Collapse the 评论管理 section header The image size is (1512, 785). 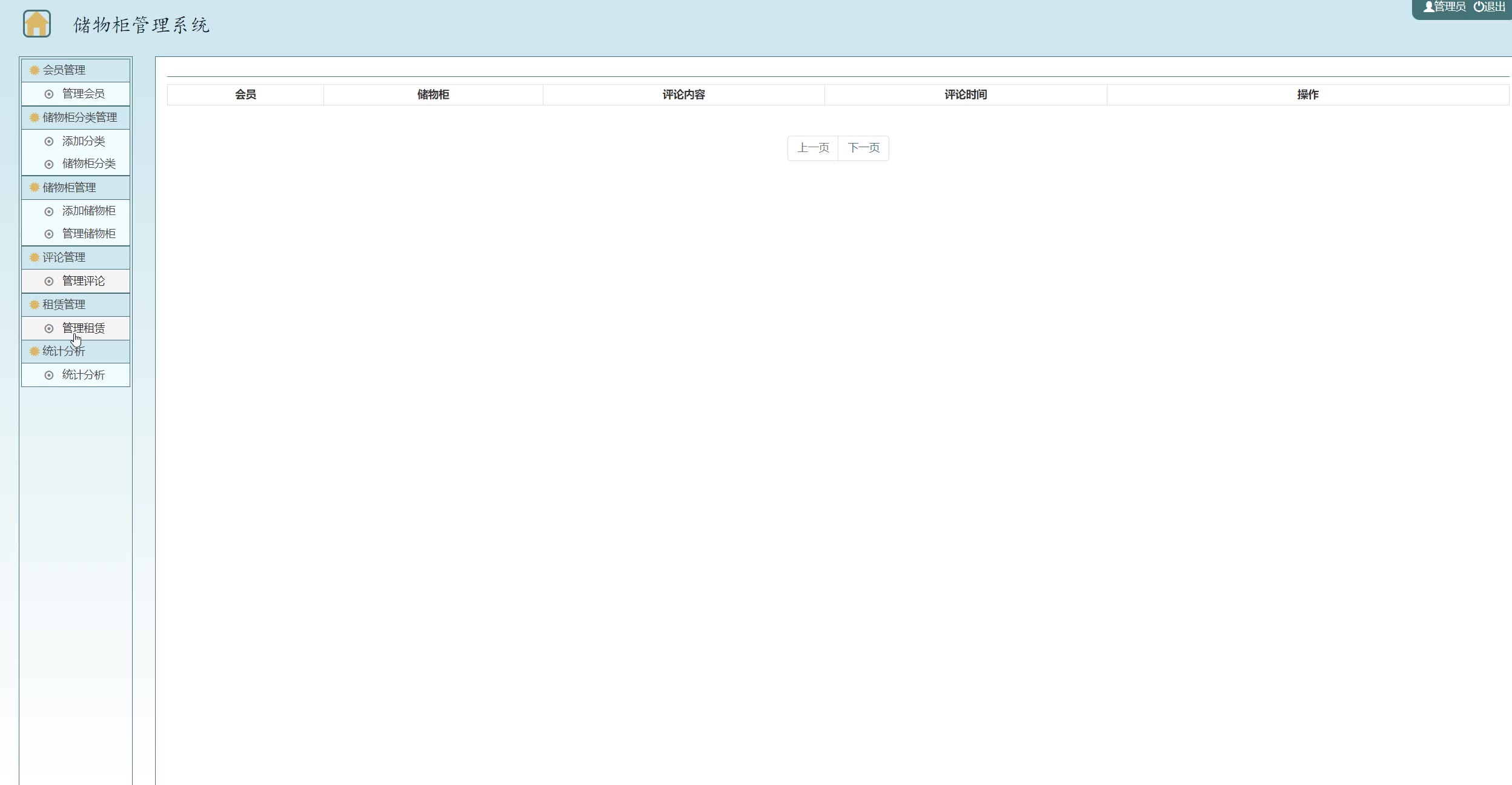(76, 257)
